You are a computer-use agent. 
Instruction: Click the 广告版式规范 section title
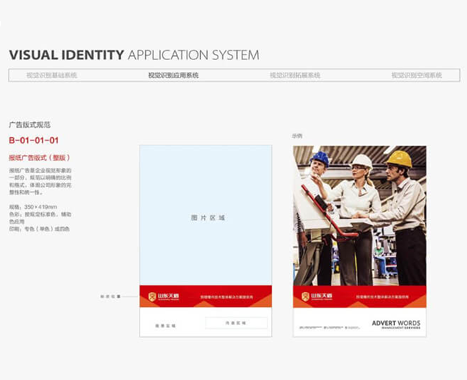(x=30, y=125)
